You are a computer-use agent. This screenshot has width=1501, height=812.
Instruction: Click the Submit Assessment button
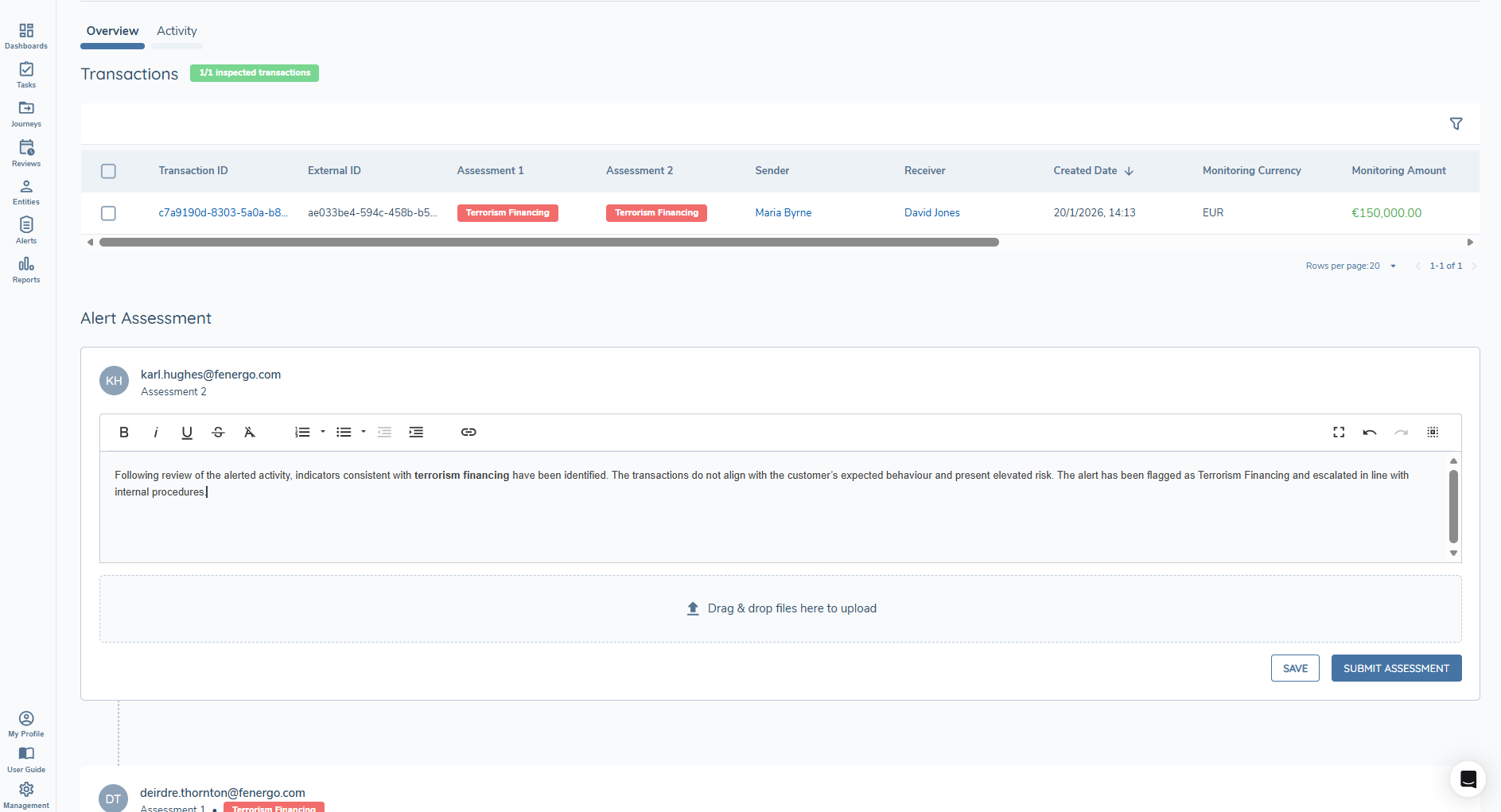[x=1396, y=668]
